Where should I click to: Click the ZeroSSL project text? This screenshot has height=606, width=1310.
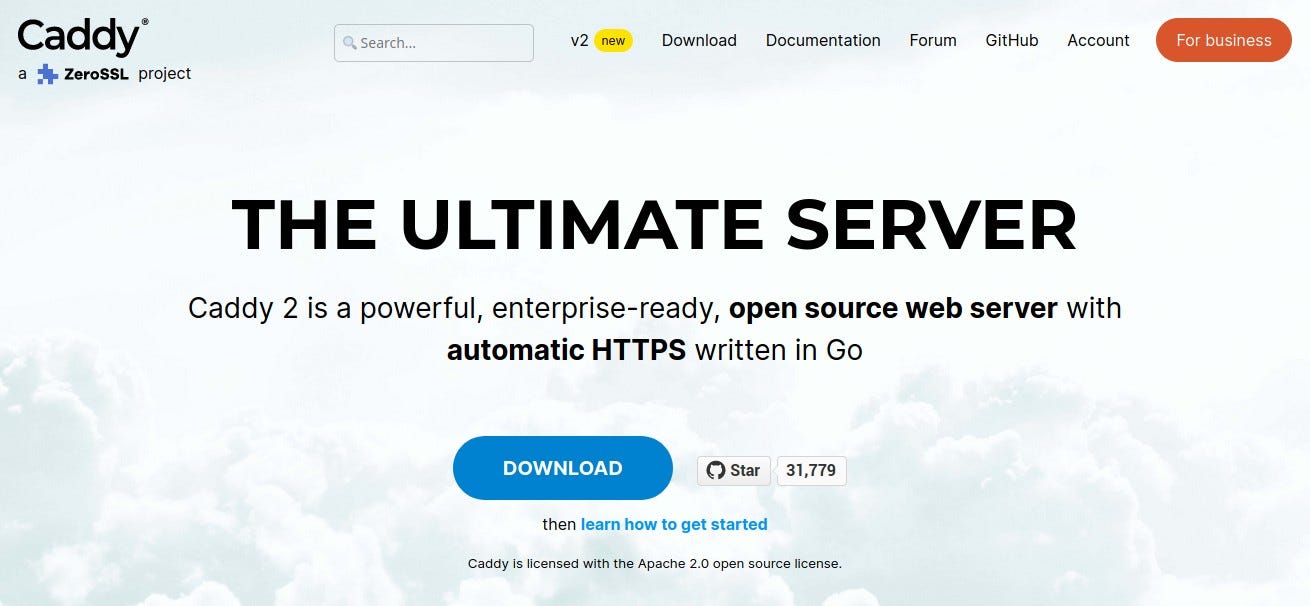coord(127,74)
